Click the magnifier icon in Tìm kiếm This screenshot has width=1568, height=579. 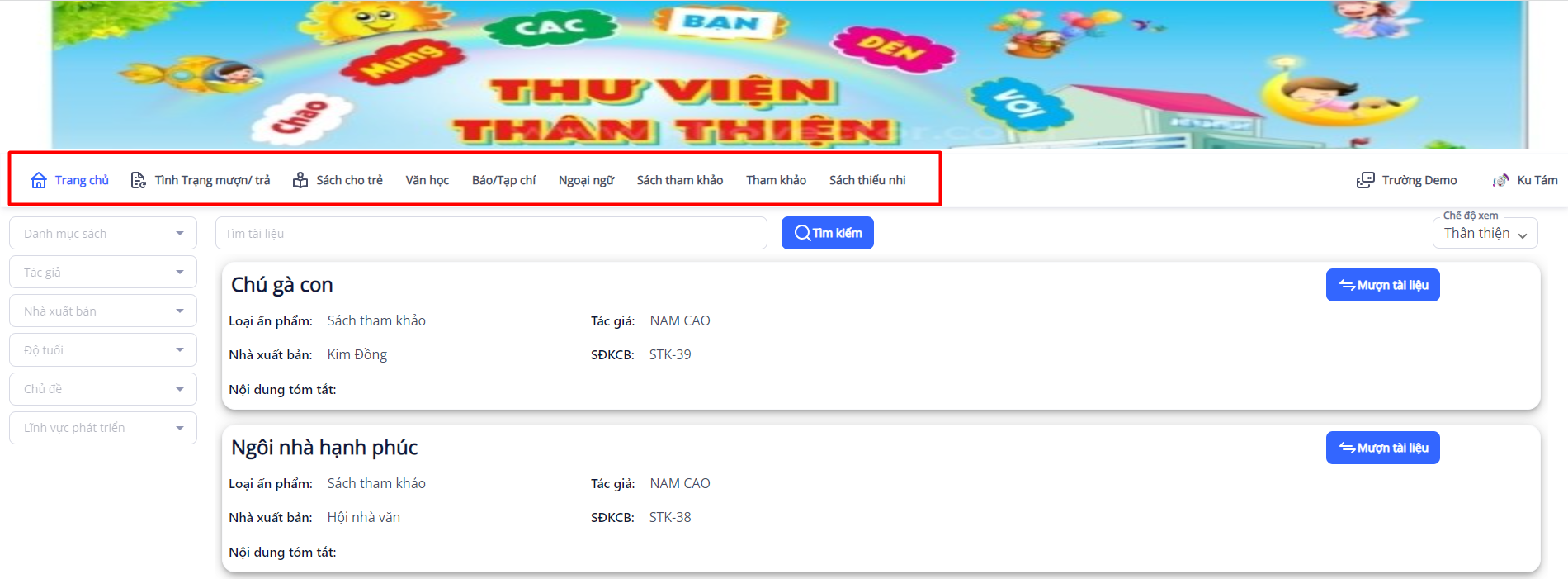(x=802, y=233)
